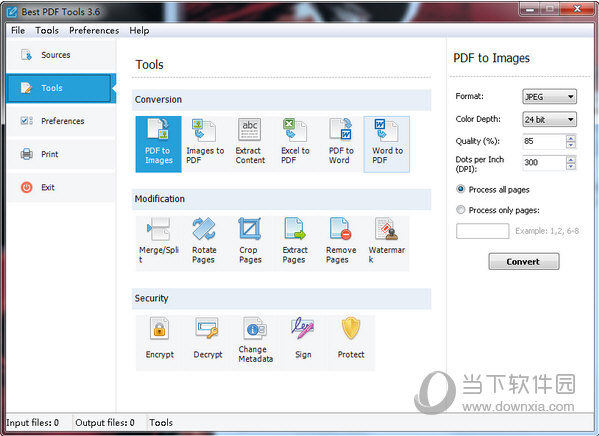599x436 pixels.
Task: Click the page range input field
Action: coord(482,231)
